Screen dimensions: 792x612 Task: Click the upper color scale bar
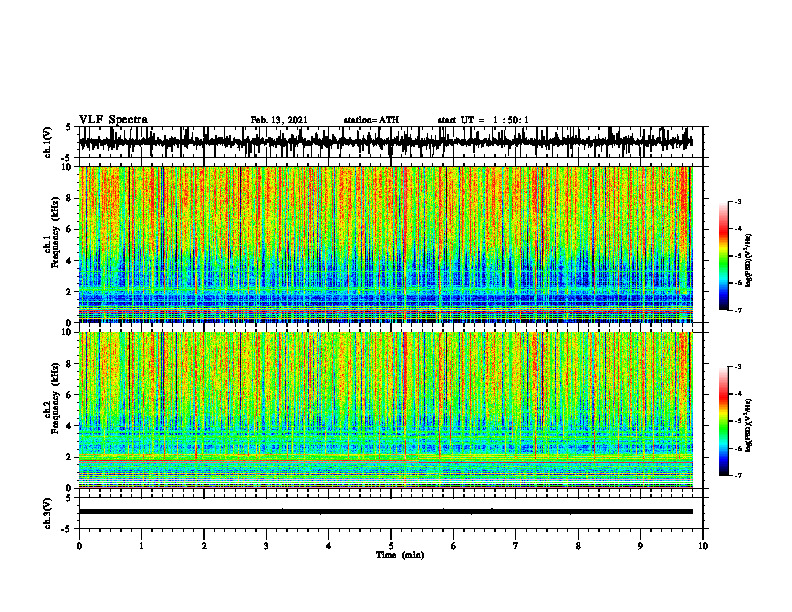[x=723, y=256]
